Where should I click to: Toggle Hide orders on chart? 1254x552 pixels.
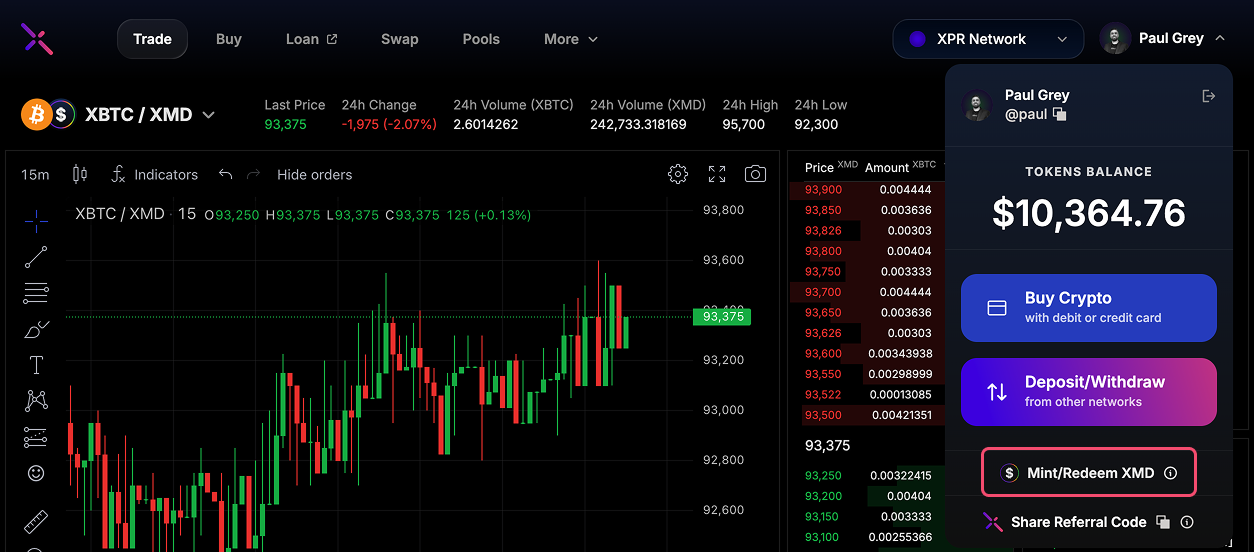pos(314,174)
